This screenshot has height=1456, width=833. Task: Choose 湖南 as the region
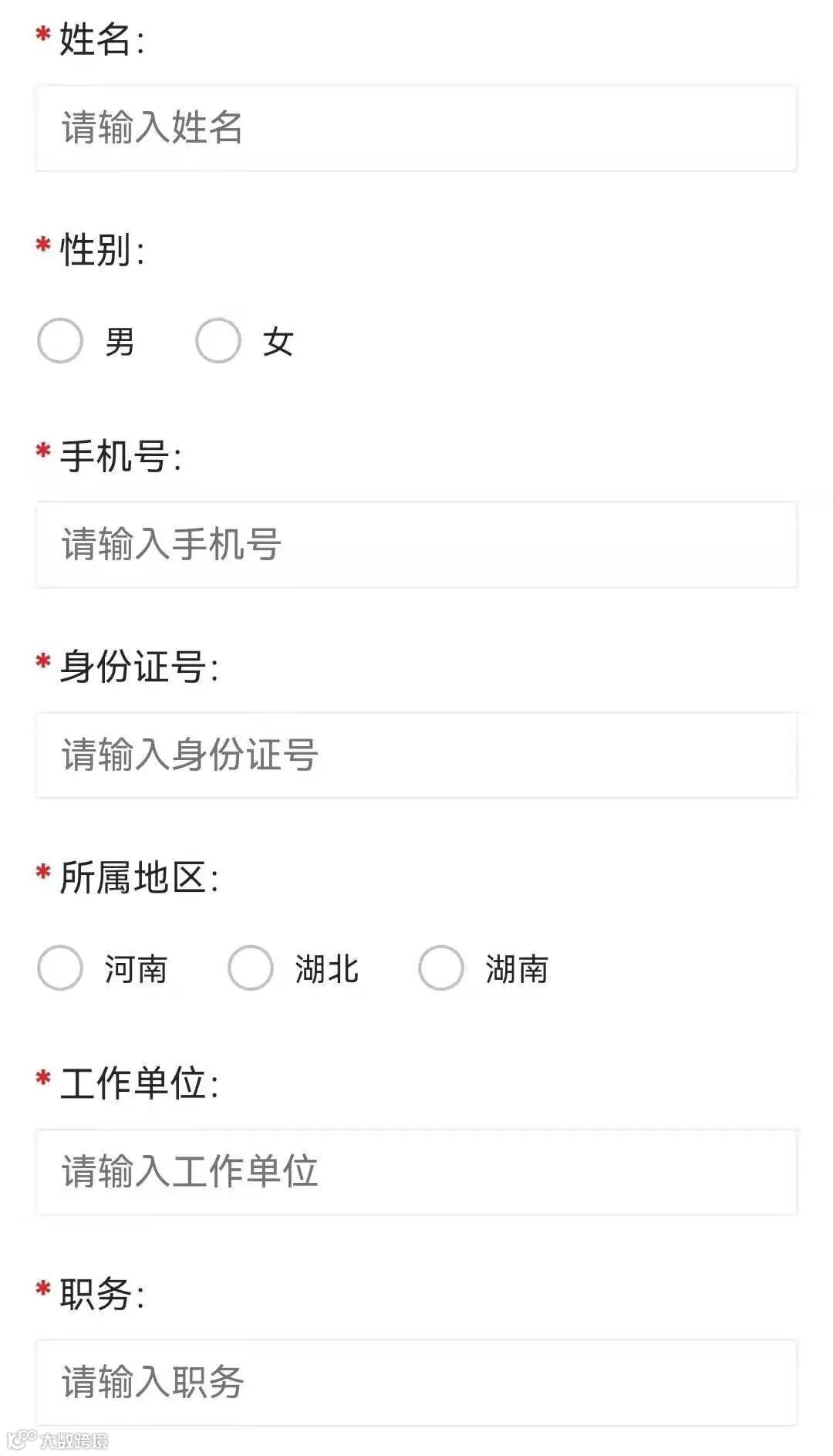[441, 968]
